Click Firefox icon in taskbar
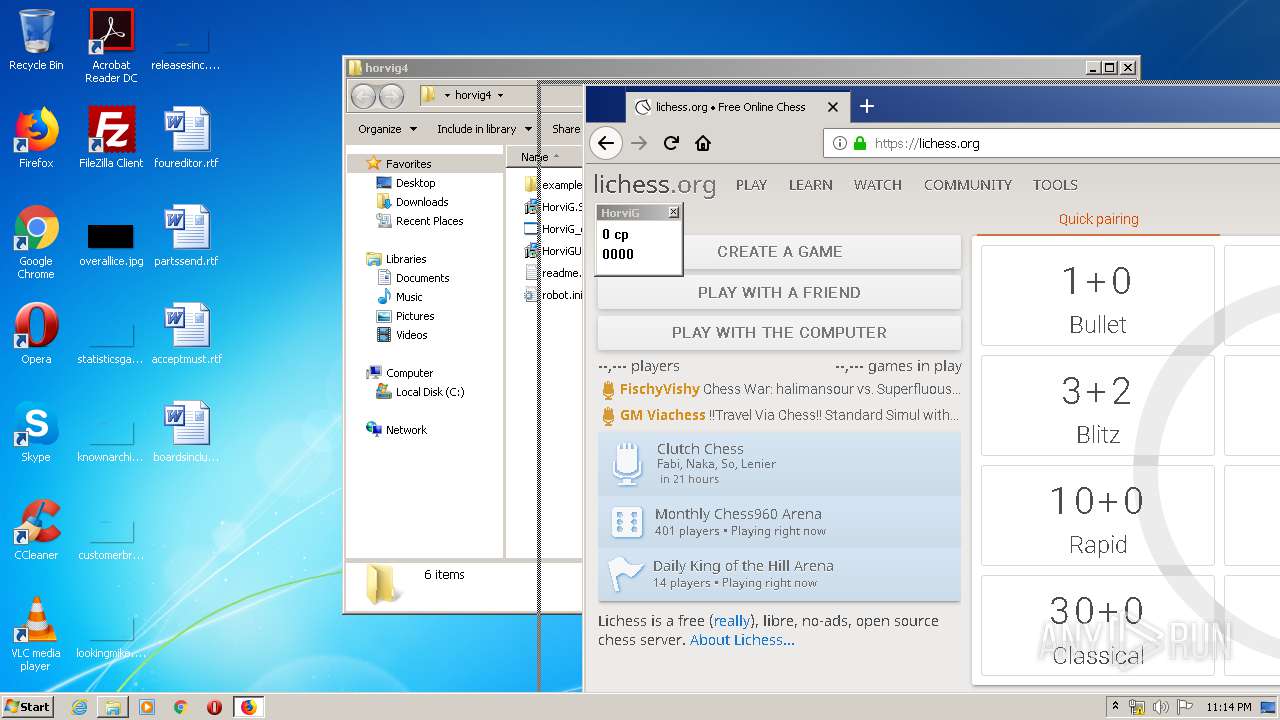The height and width of the screenshot is (720, 1280). [x=248, y=707]
